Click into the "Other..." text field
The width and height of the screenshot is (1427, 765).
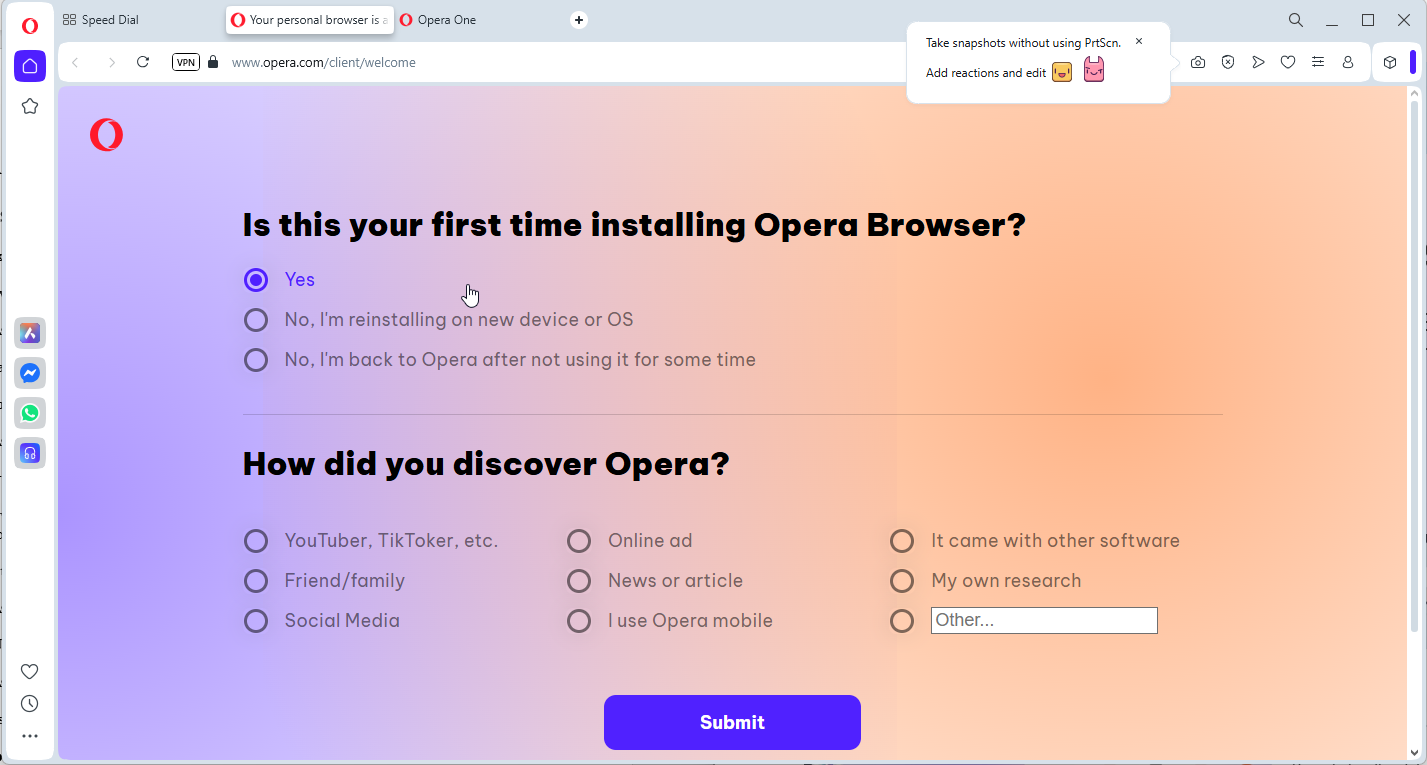[x=1043, y=620]
